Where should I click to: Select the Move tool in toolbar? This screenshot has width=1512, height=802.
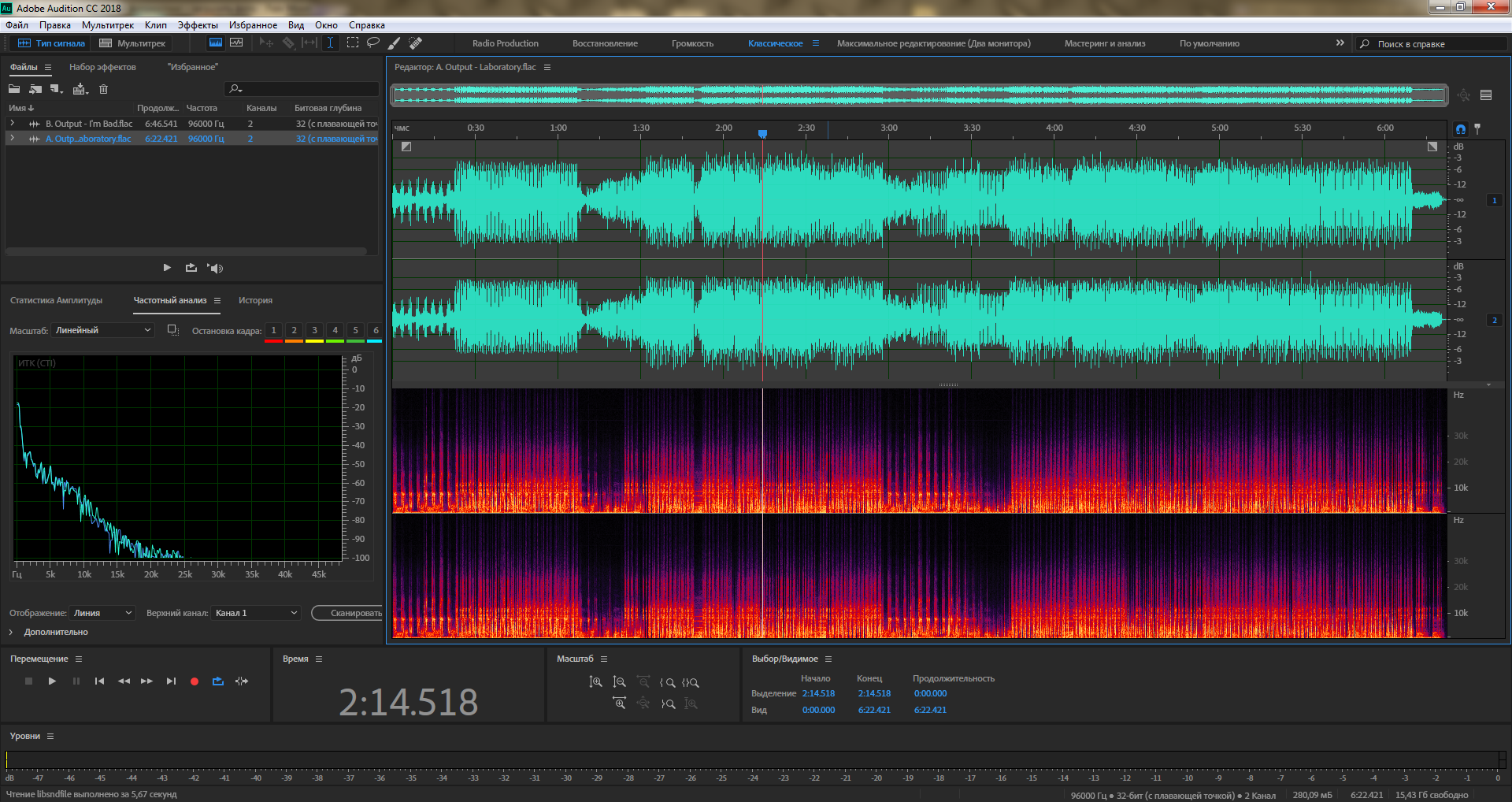point(266,43)
